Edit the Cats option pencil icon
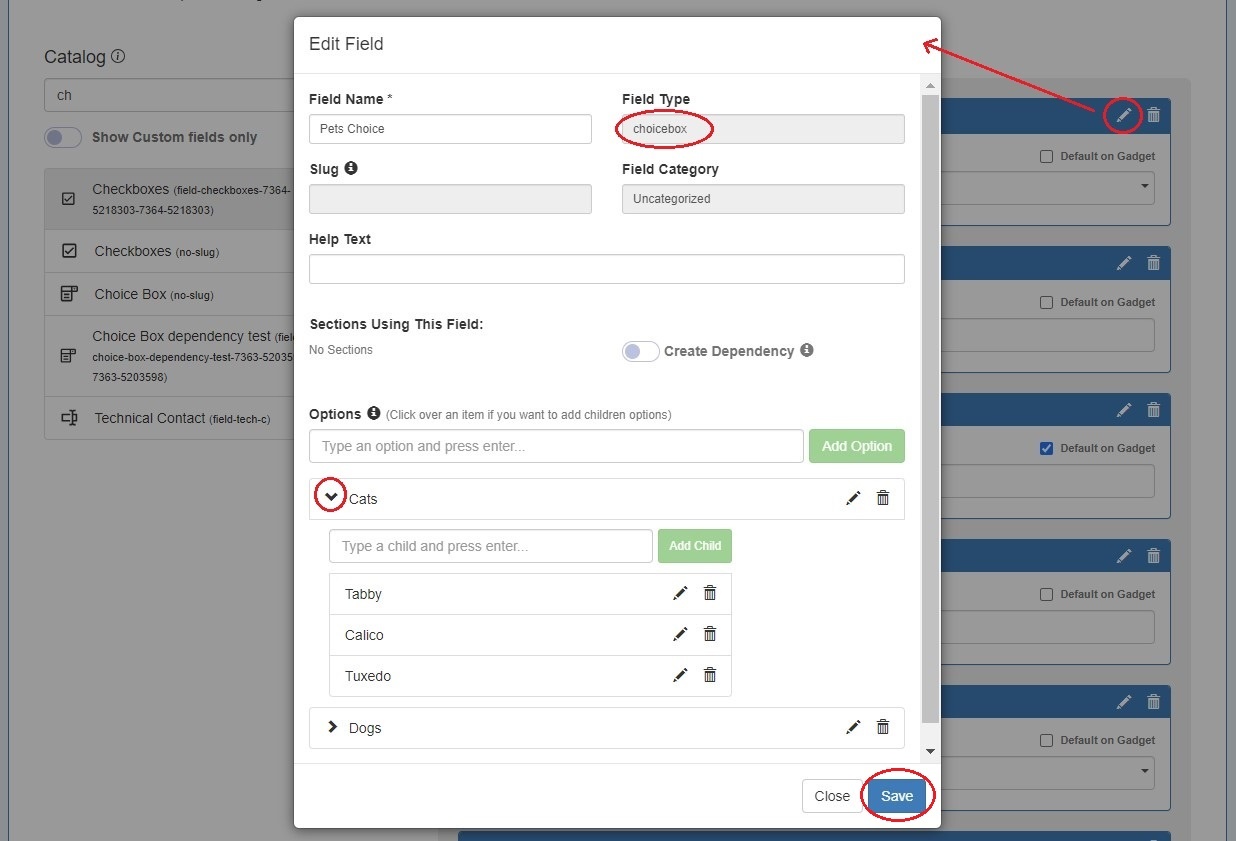1236x841 pixels. point(853,498)
